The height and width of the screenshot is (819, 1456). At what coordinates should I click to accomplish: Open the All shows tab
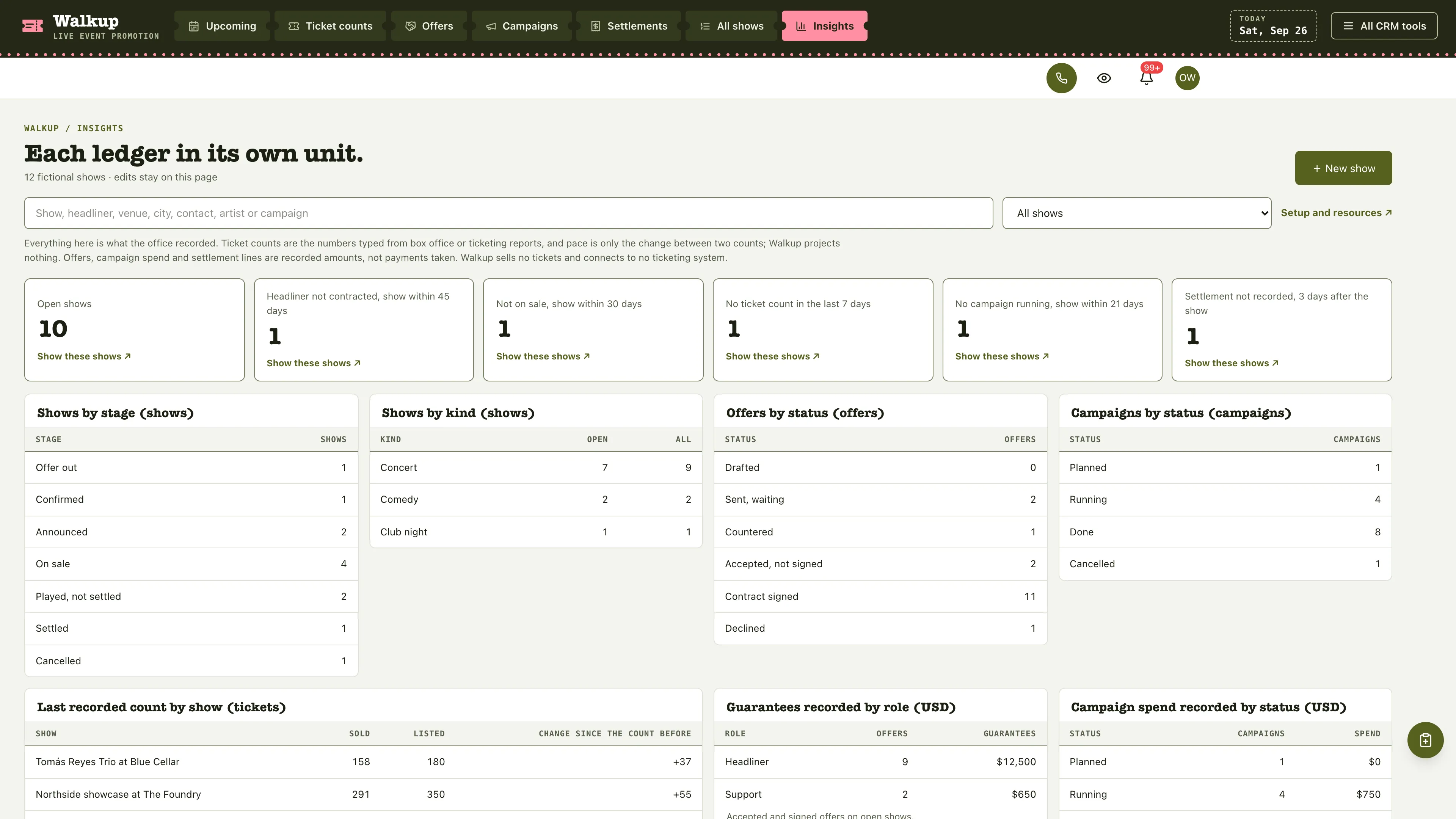coord(731,26)
